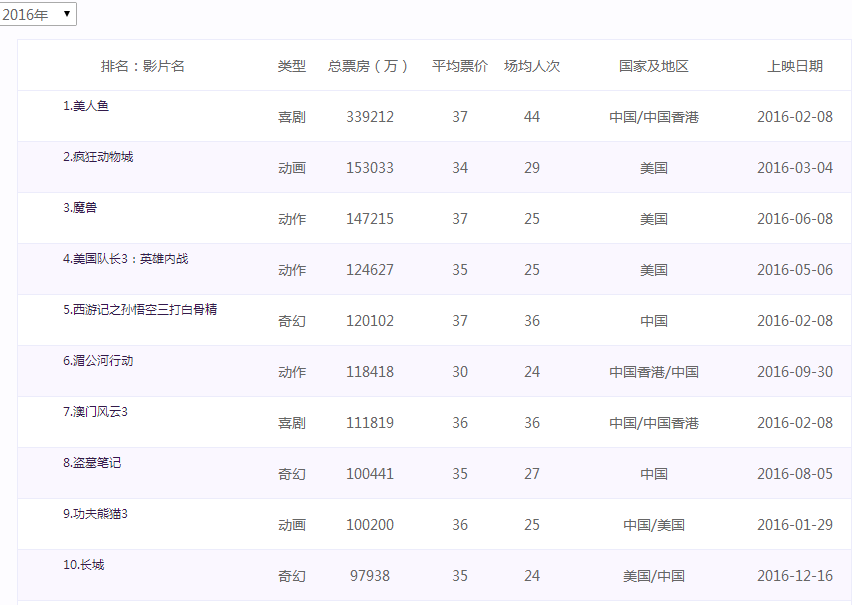Select the 场均人次 column header

tap(532, 66)
